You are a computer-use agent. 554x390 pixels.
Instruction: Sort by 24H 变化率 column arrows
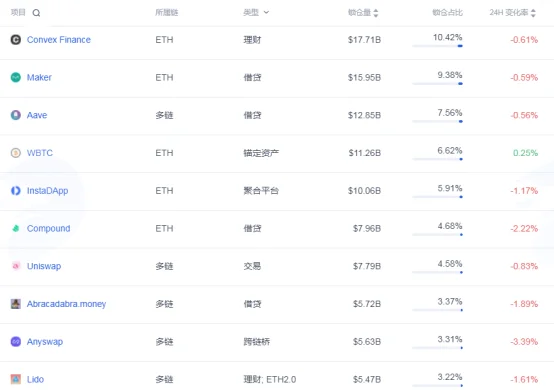[533, 13]
